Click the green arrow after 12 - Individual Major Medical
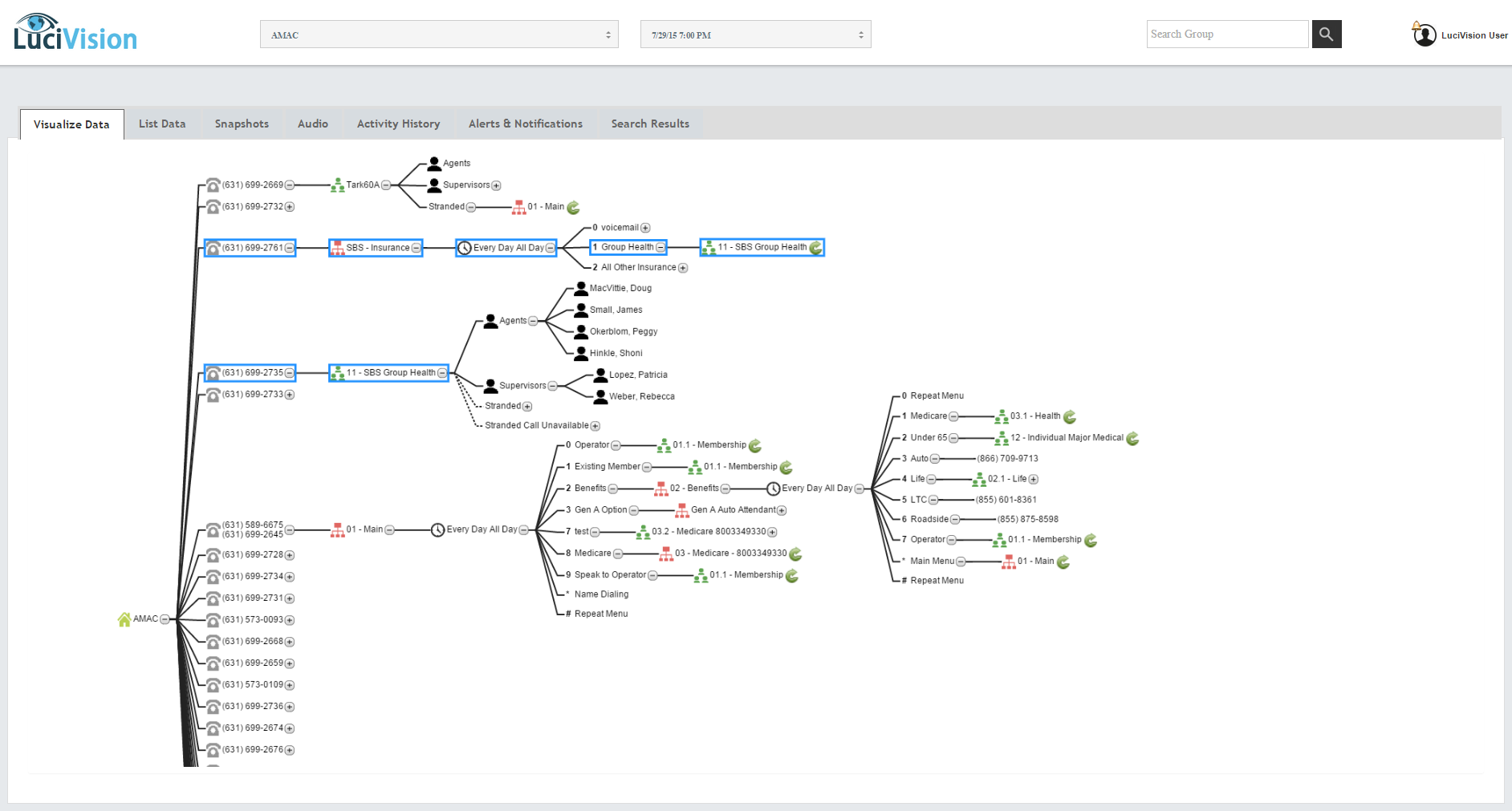Image resolution: width=1512 pixels, height=811 pixels. [1132, 438]
